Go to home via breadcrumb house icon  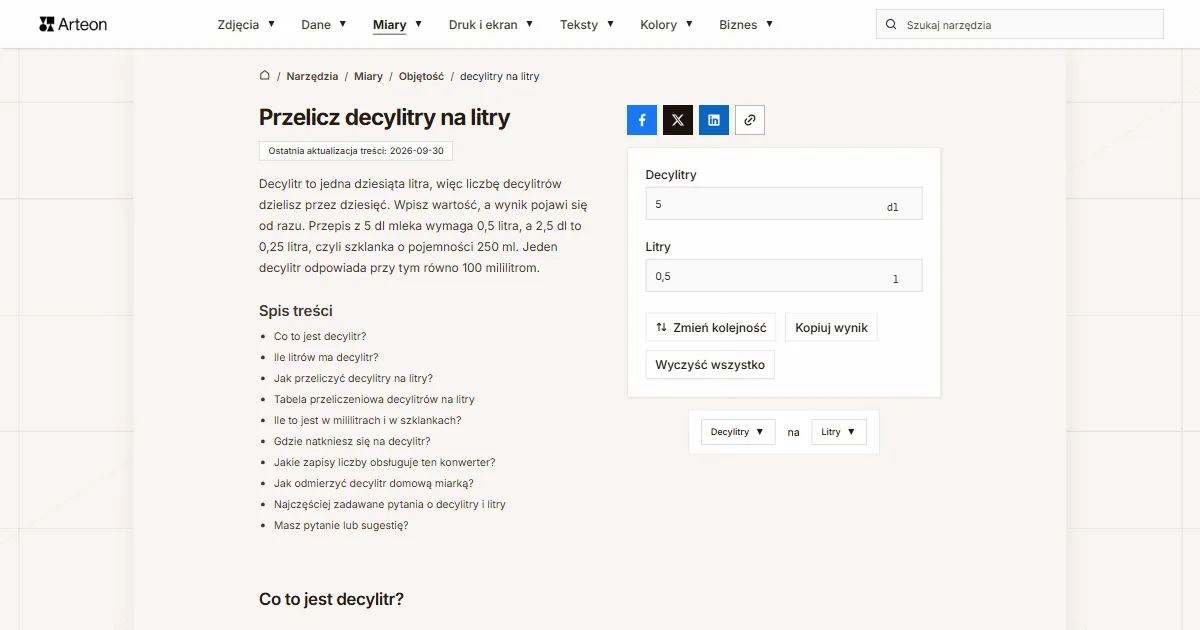pyautogui.click(x=265, y=76)
